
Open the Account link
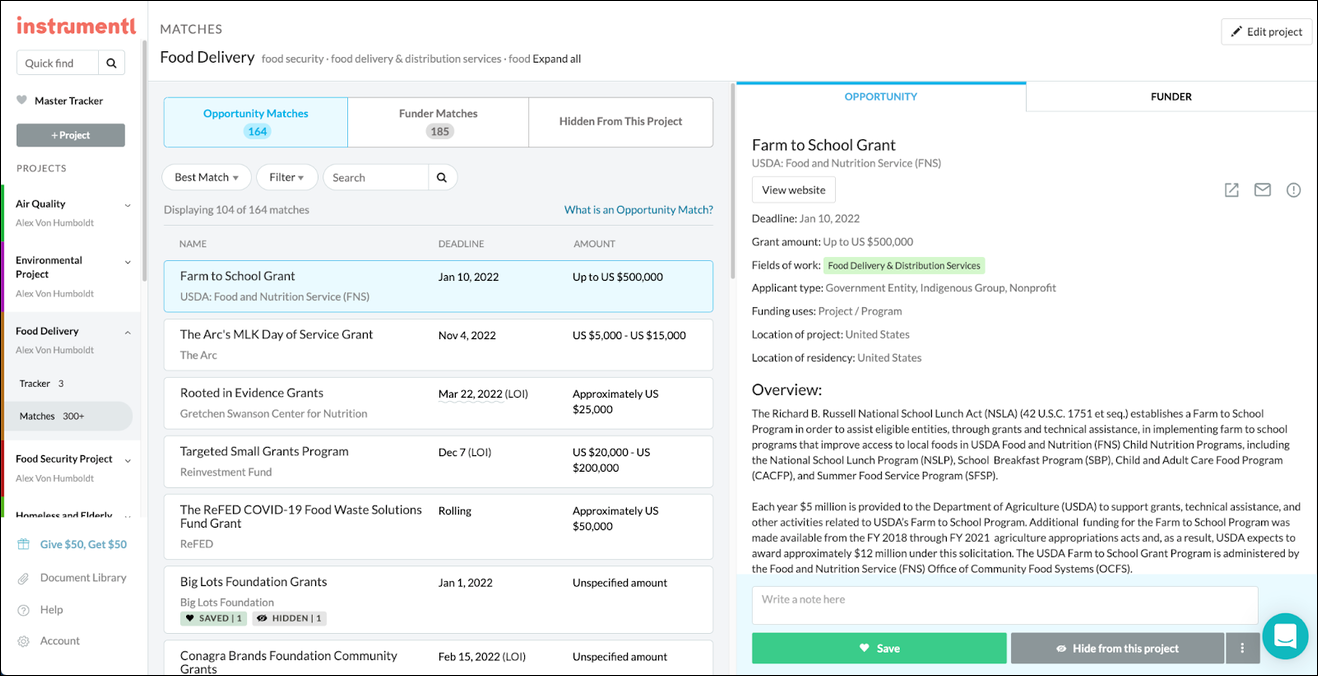(60, 641)
